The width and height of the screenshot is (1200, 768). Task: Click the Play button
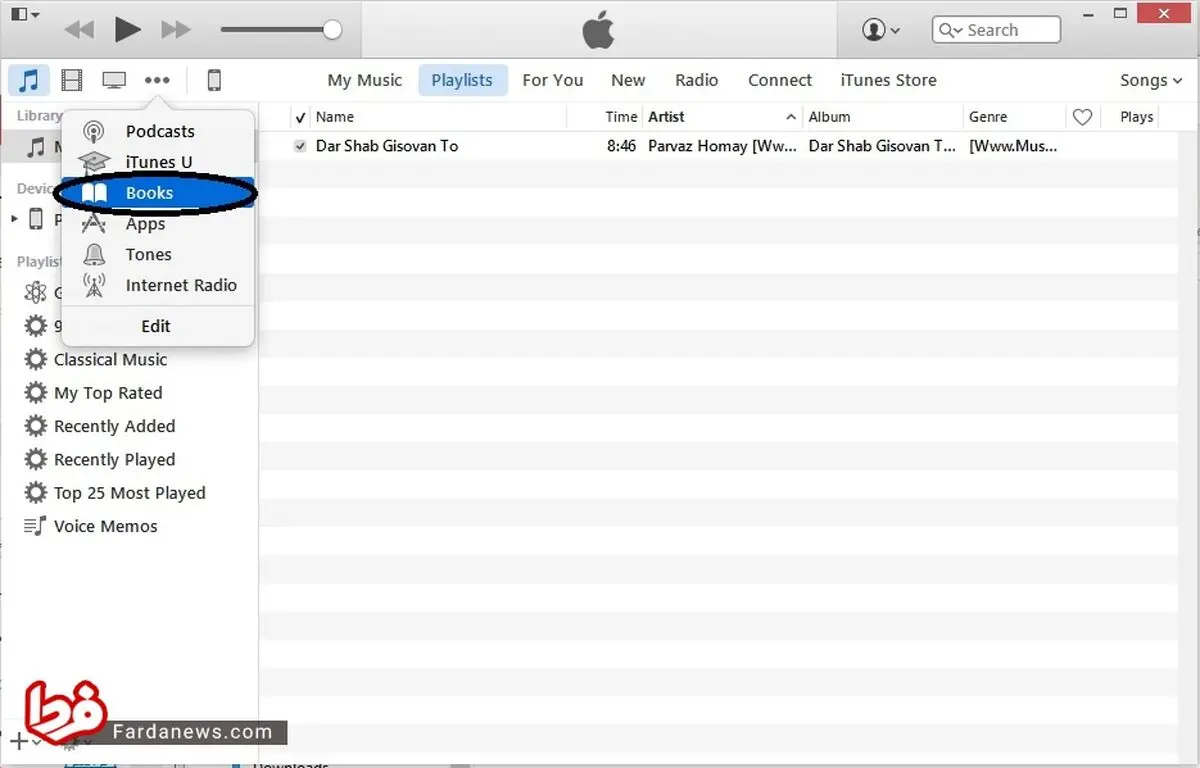coord(127,30)
